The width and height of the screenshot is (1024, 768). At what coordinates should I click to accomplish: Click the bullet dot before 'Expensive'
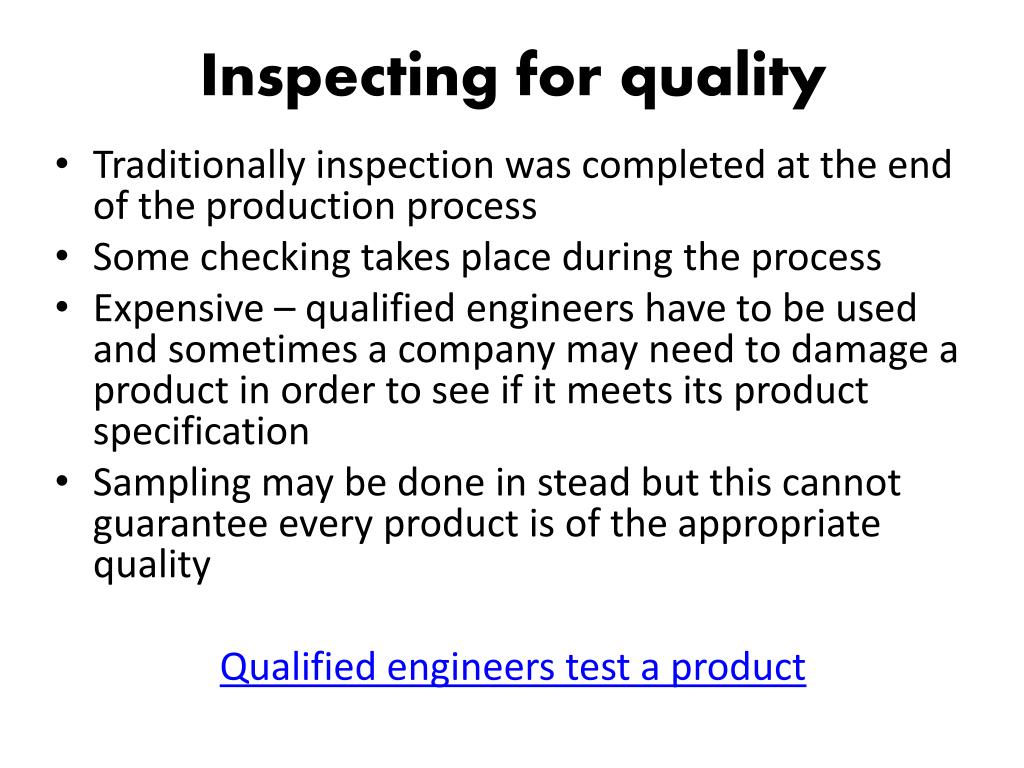click(62, 306)
